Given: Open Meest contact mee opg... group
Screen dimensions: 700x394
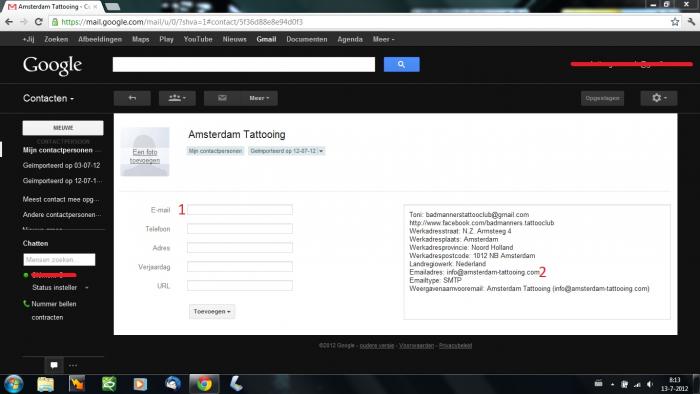Looking at the screenshot, I should 61,199.
